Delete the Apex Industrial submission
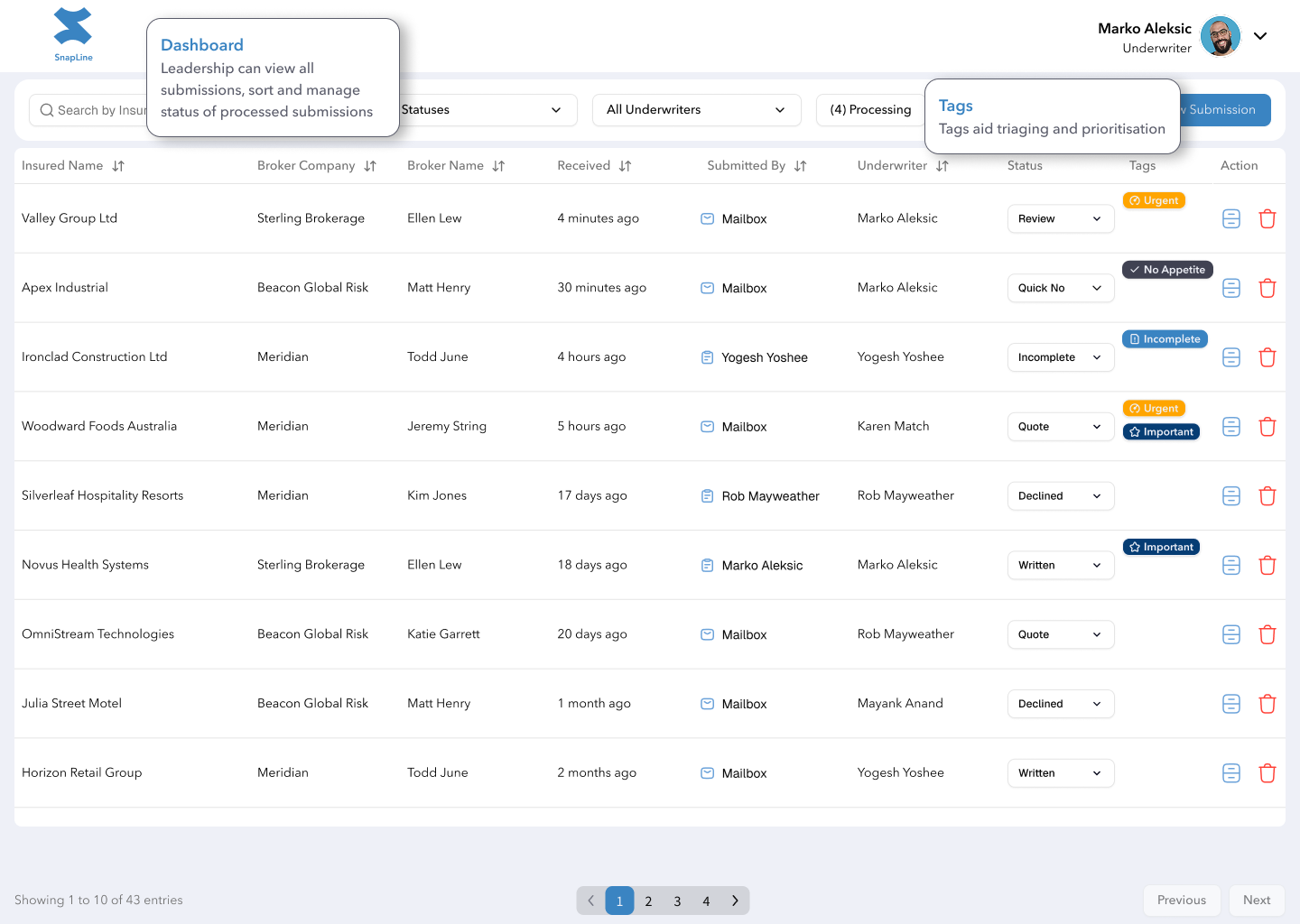 (1267, 287)
